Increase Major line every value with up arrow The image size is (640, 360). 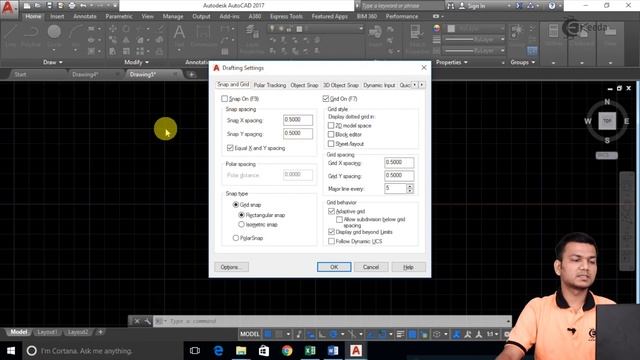(410, 186)
